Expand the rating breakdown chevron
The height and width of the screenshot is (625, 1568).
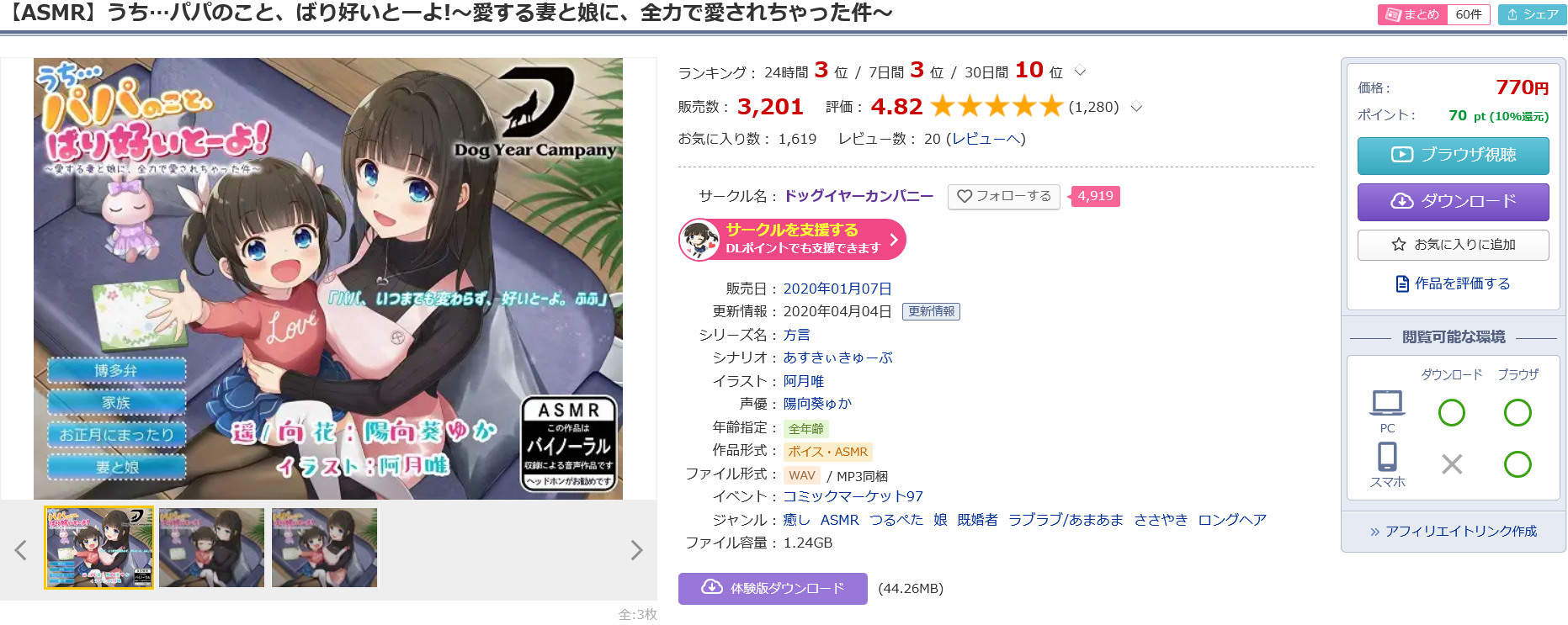pyautogui.click(x=1136, y=107)
